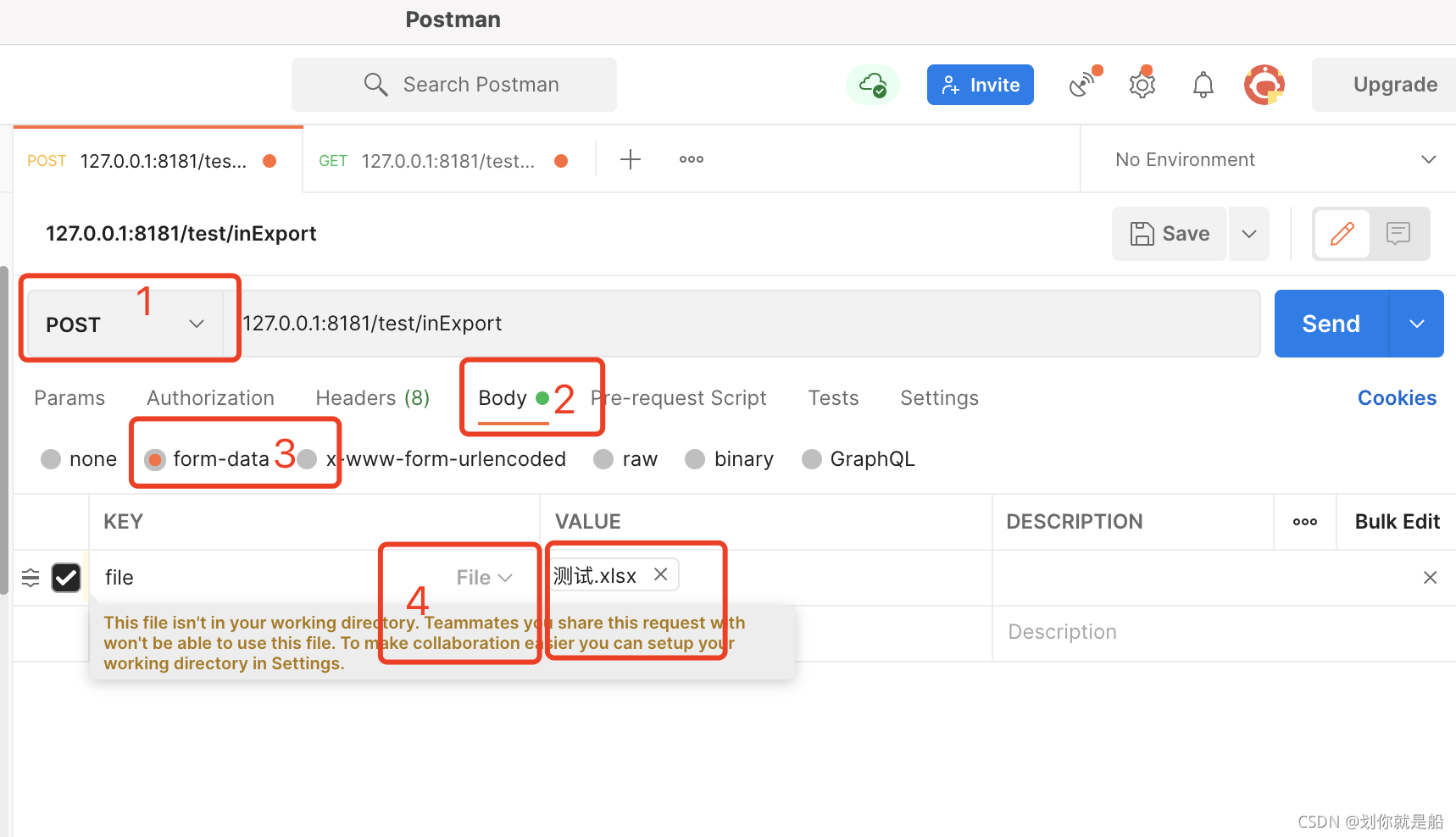The height and width of the screenshot is (837, 1456).
Task: Open the notifications bell
Action: [1203, 85]
